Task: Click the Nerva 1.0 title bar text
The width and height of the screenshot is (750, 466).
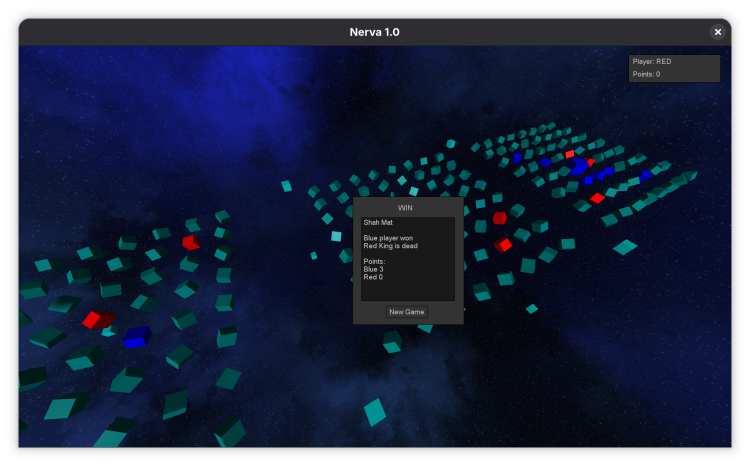Action: pos(374,32)
